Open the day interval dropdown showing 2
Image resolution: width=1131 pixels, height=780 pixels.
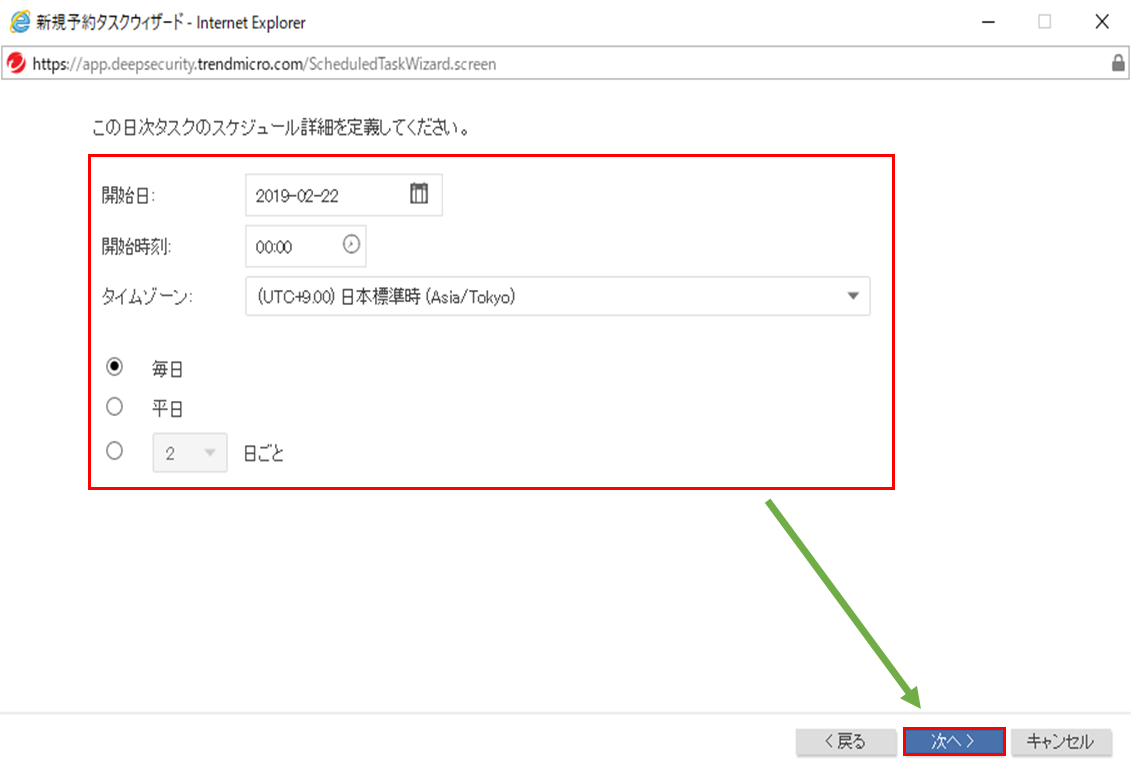(190, 453)
